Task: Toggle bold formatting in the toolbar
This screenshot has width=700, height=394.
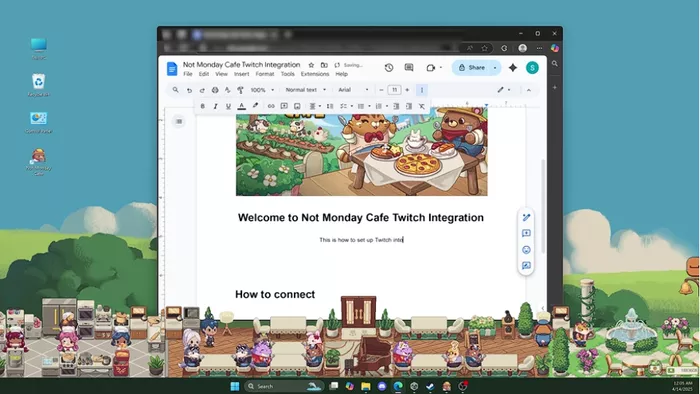Action: [202, 106]
